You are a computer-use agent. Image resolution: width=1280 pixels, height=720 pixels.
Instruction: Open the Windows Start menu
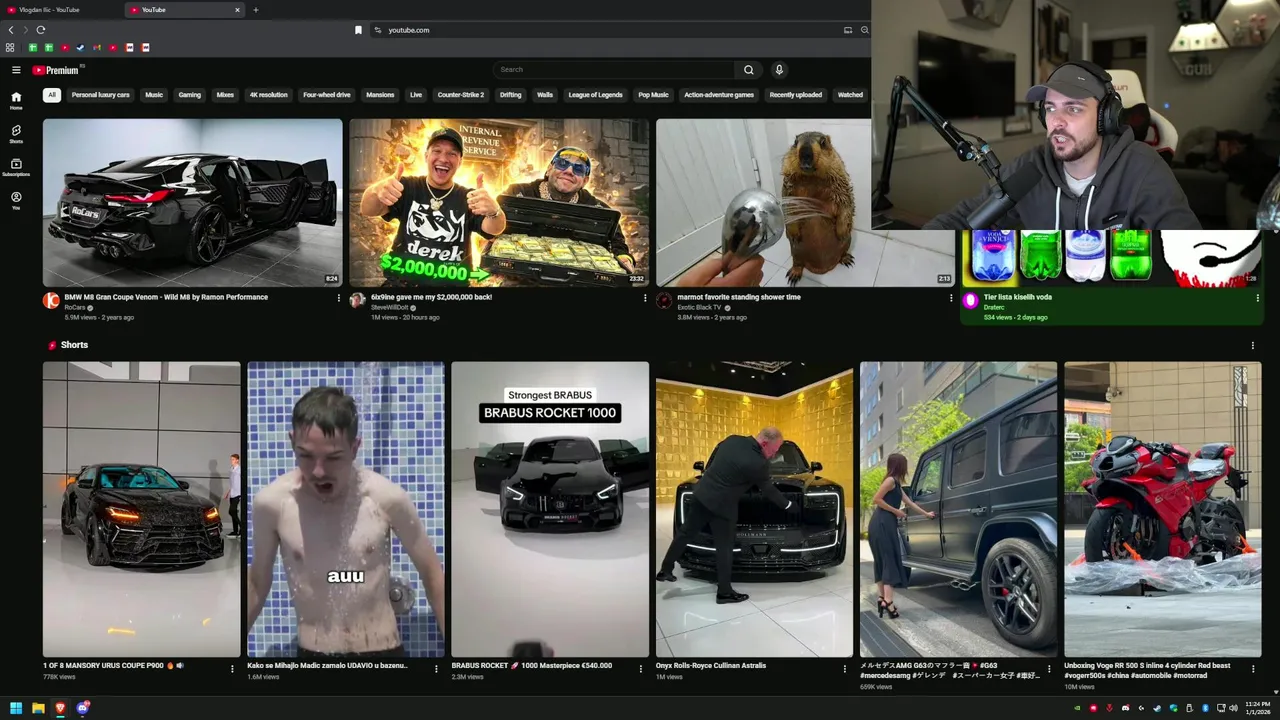[x=16, y=708]
